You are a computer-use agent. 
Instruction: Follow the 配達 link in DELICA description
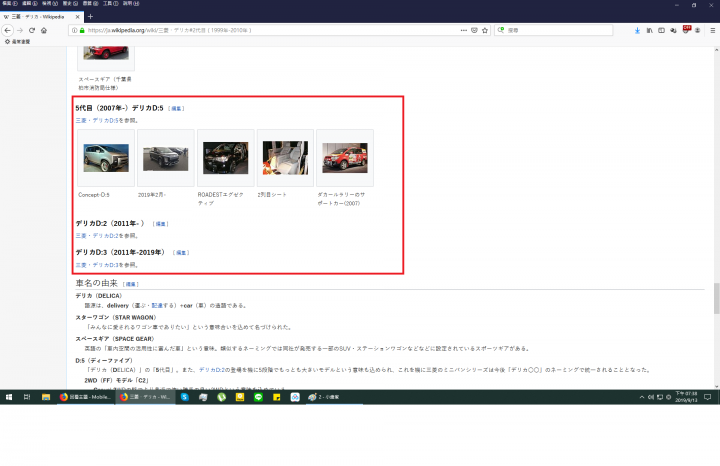pos(157,305)
